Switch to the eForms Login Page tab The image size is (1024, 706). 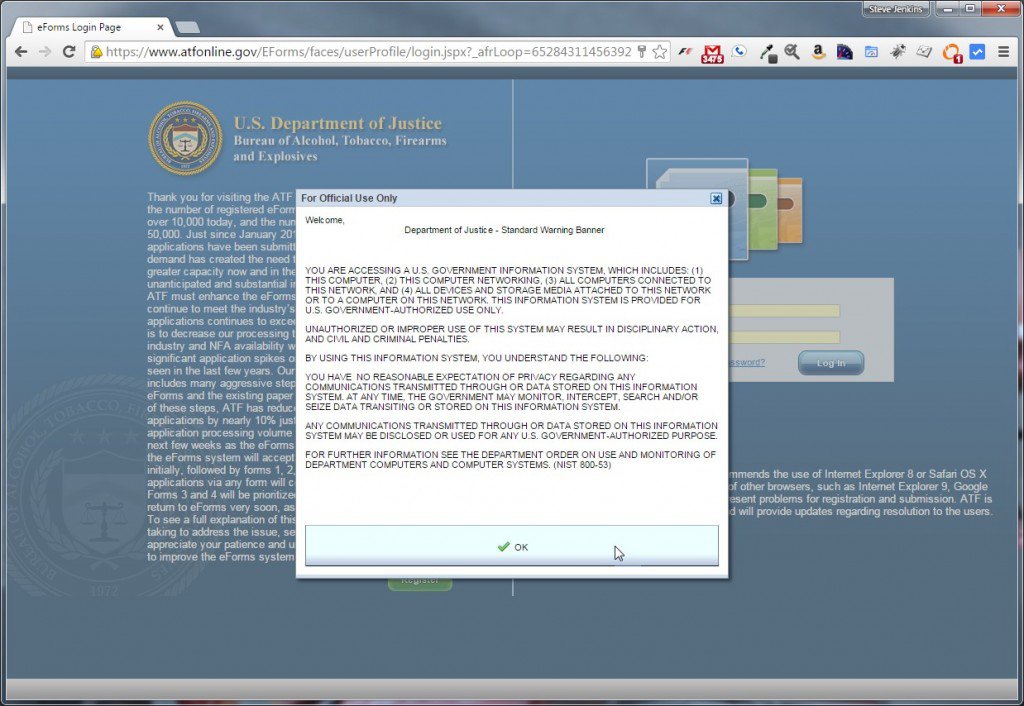[x=80, y=28]
